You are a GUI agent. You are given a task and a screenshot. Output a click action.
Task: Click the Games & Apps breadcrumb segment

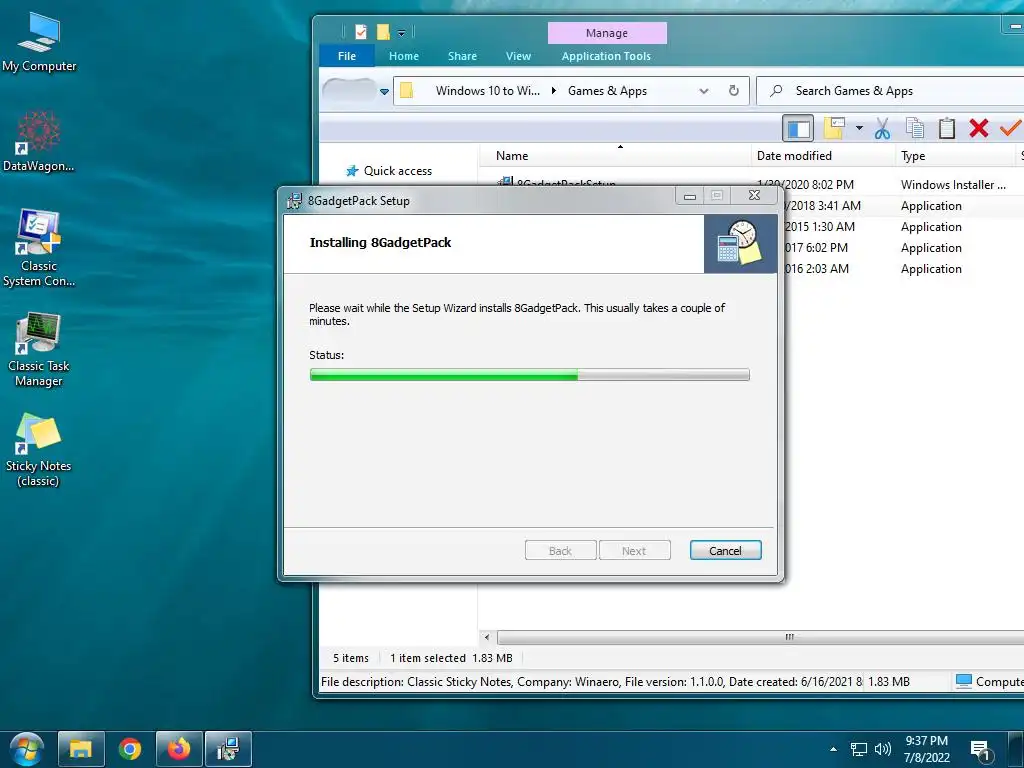(607, 91)
